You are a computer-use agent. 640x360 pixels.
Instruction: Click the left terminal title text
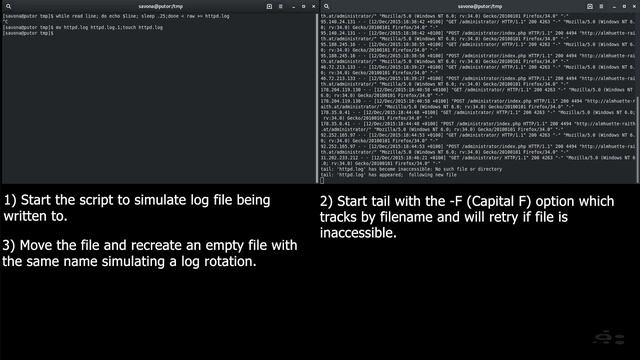pos(161,7)
